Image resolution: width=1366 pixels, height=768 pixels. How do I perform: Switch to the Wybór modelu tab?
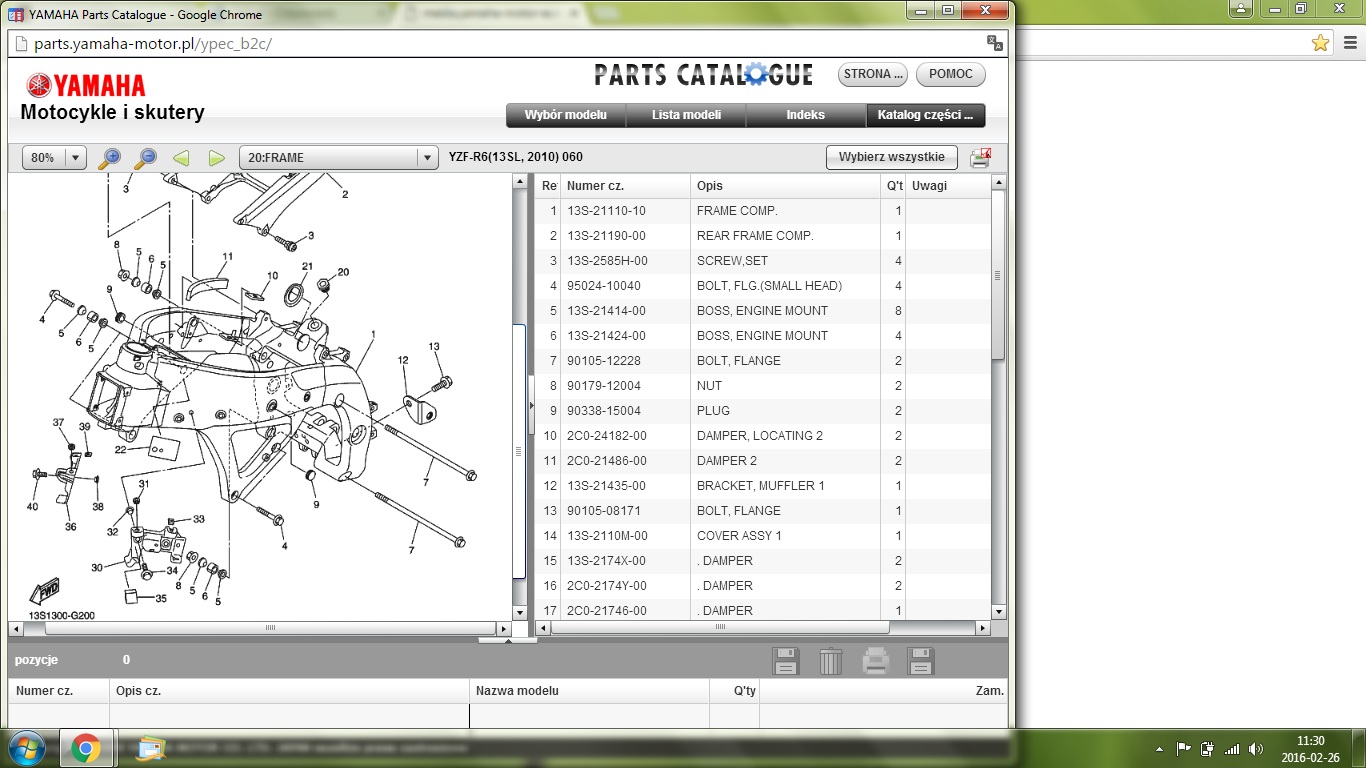pos(566,115)
